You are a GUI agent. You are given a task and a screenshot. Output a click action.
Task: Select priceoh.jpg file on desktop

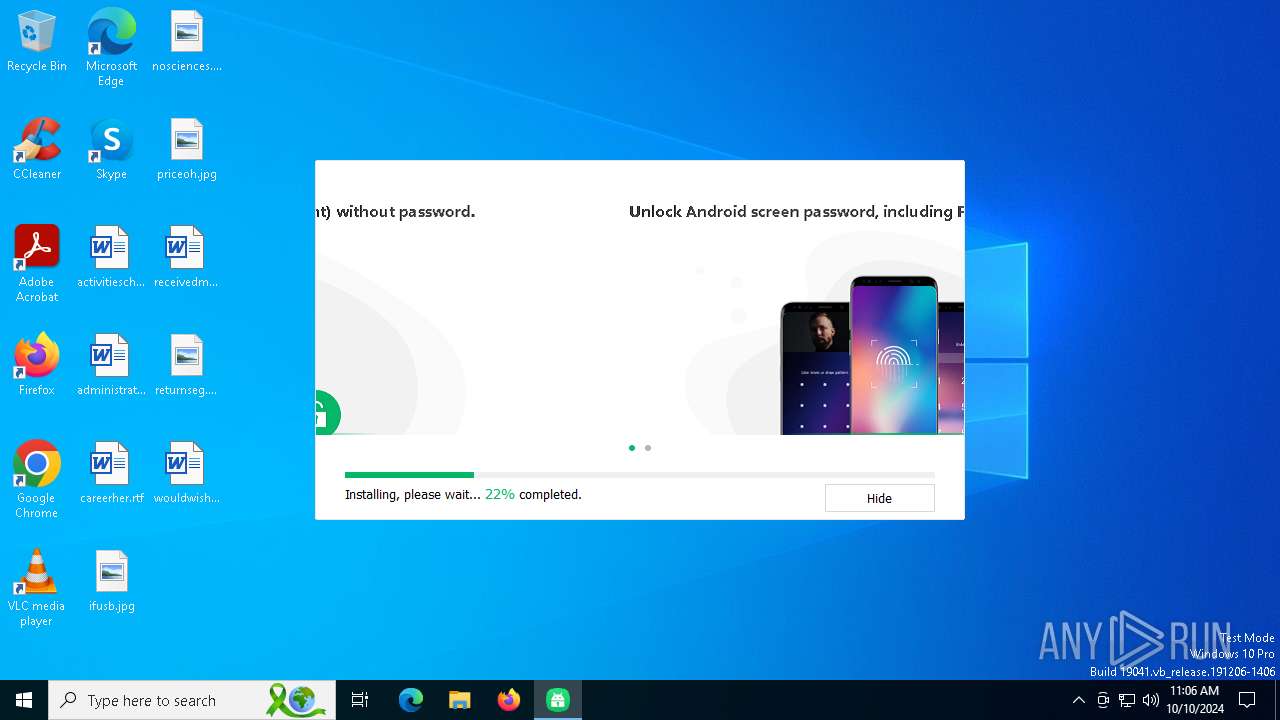[187, 150]
